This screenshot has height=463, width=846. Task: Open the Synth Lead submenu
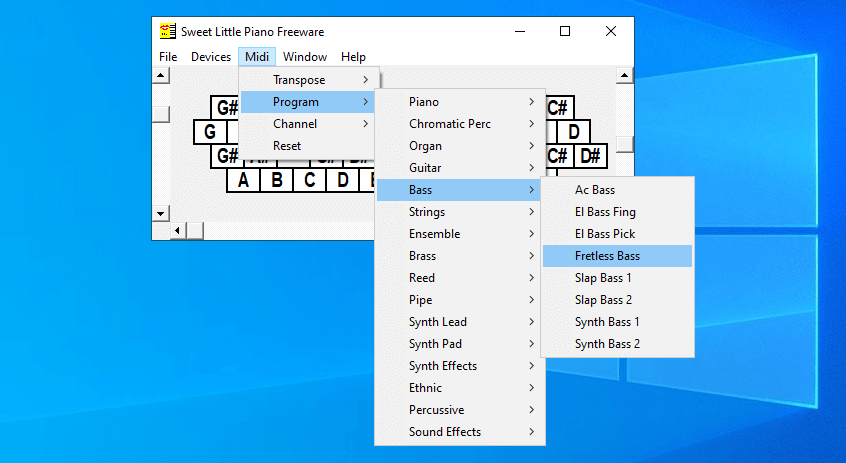pos(460,322)
